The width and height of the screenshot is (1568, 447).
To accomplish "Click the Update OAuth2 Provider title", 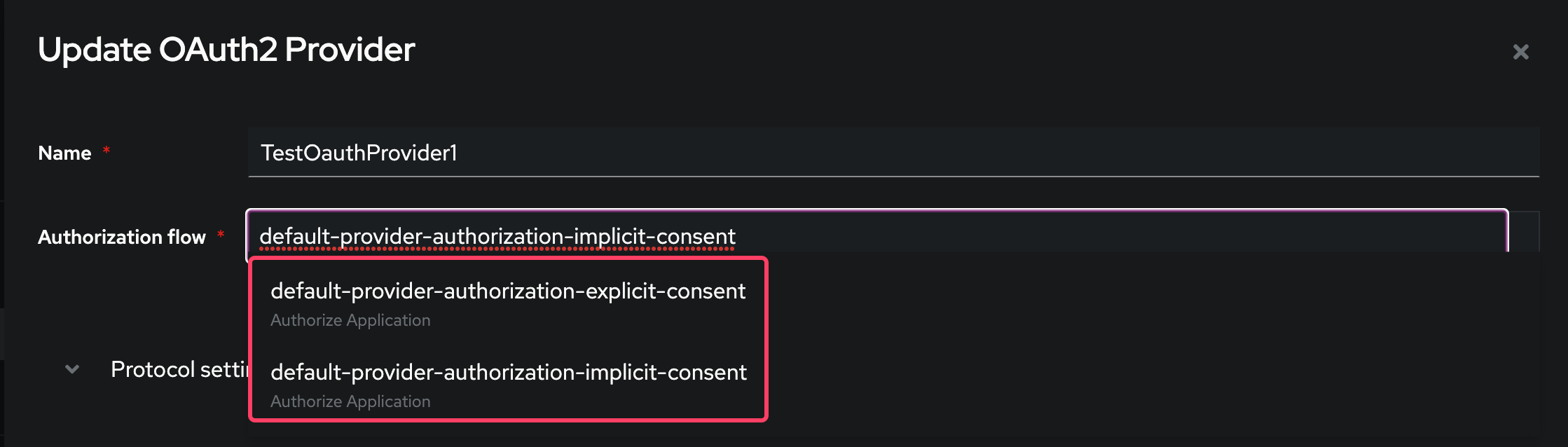I will coord(226,49).
